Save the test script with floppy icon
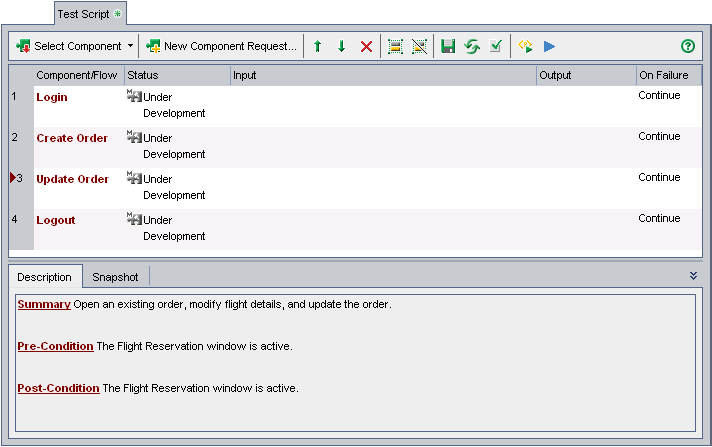This screenshot has width=712, height=447. [448, 47]
